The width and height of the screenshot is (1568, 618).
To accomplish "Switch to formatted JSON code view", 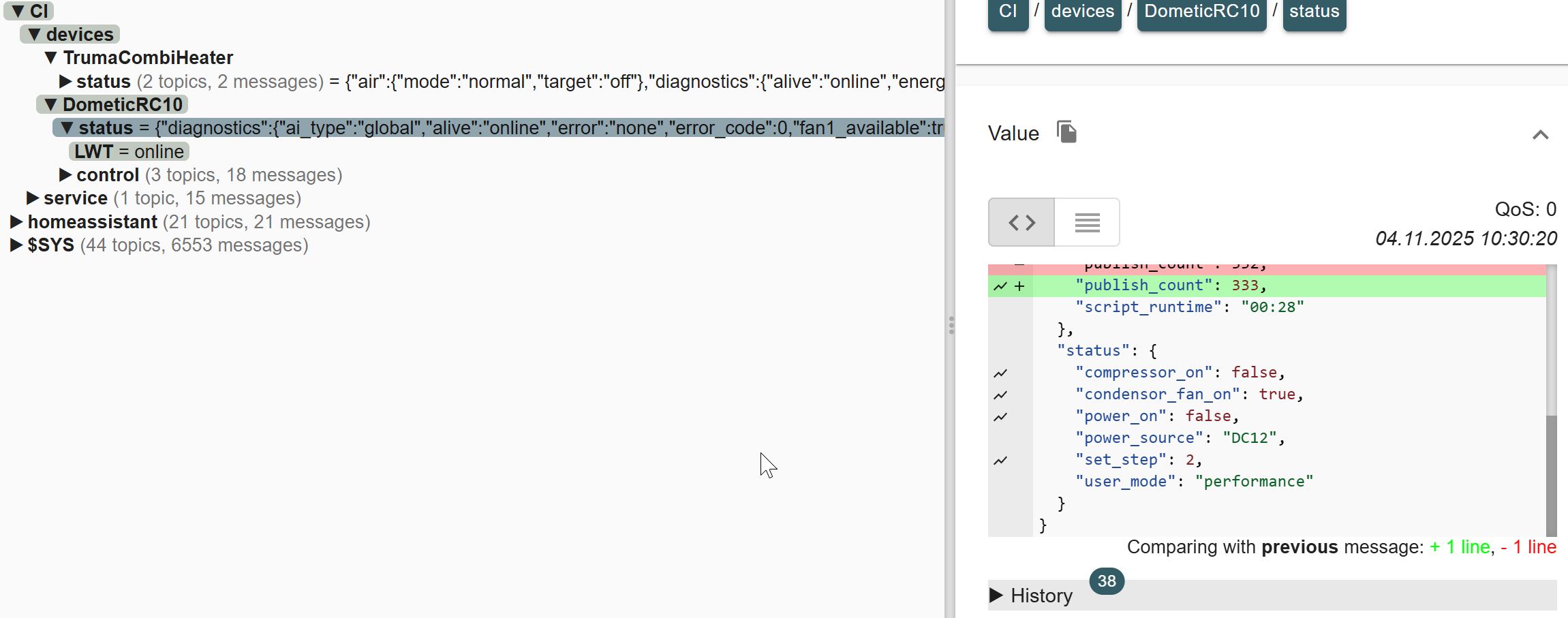I will pos(1021,222).
